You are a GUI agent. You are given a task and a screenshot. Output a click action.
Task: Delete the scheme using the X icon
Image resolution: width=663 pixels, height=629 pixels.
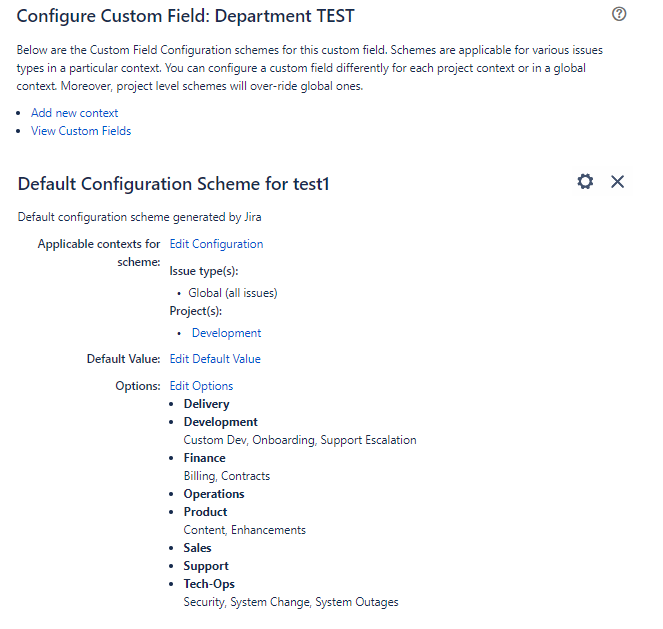tap(617, 182)
